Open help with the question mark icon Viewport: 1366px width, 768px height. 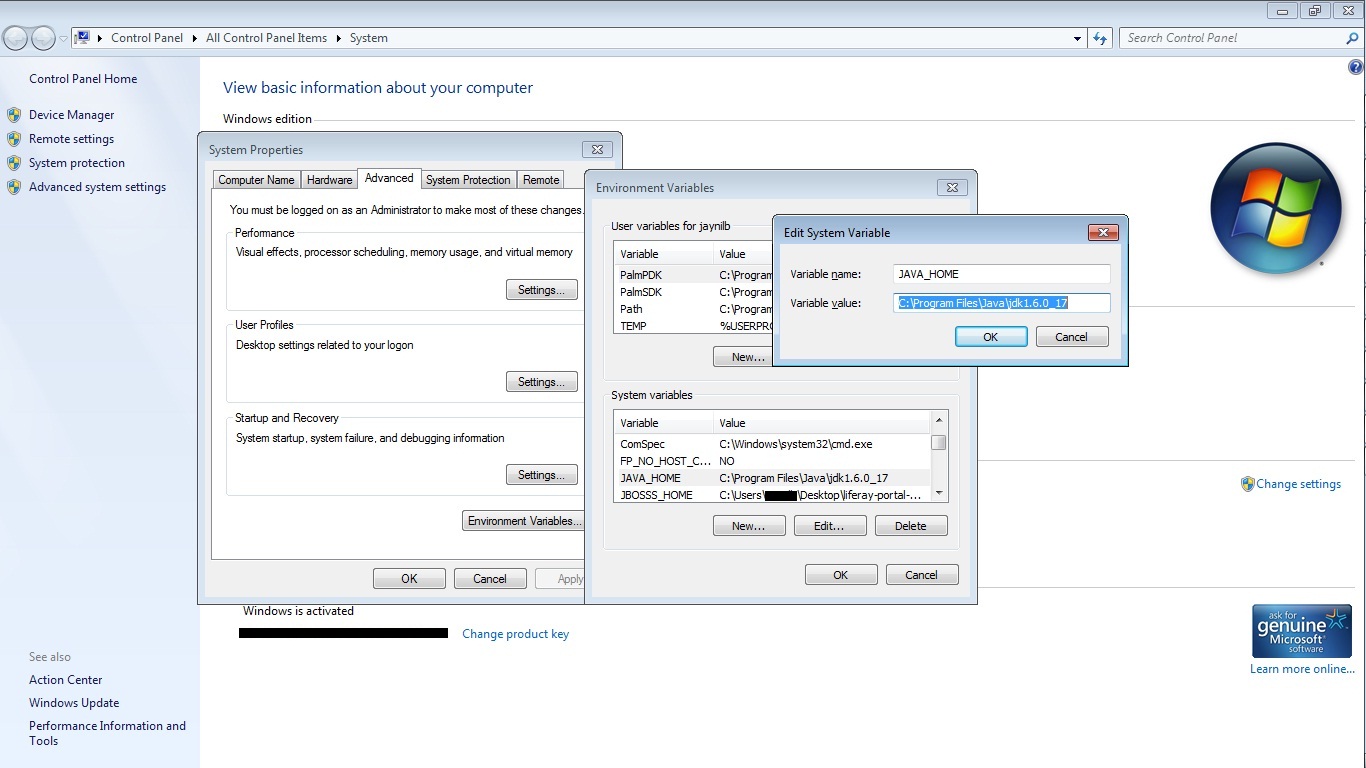click(x=1356, y=68)
